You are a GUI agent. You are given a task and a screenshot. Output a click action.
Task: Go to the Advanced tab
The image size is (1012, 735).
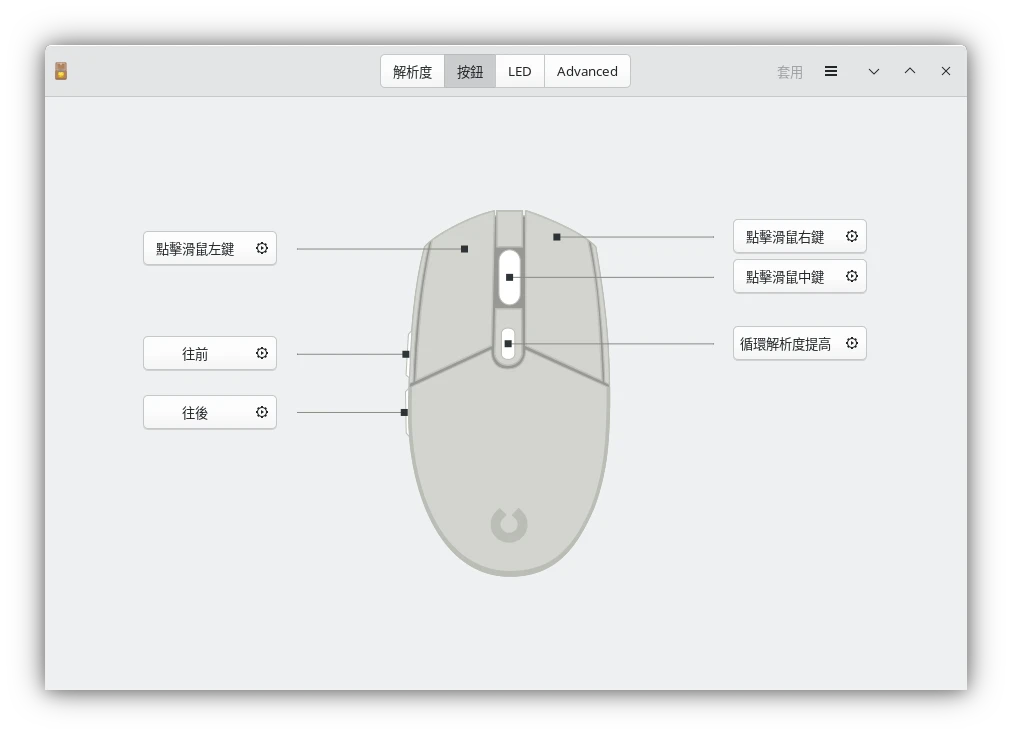tap(587, 71)
